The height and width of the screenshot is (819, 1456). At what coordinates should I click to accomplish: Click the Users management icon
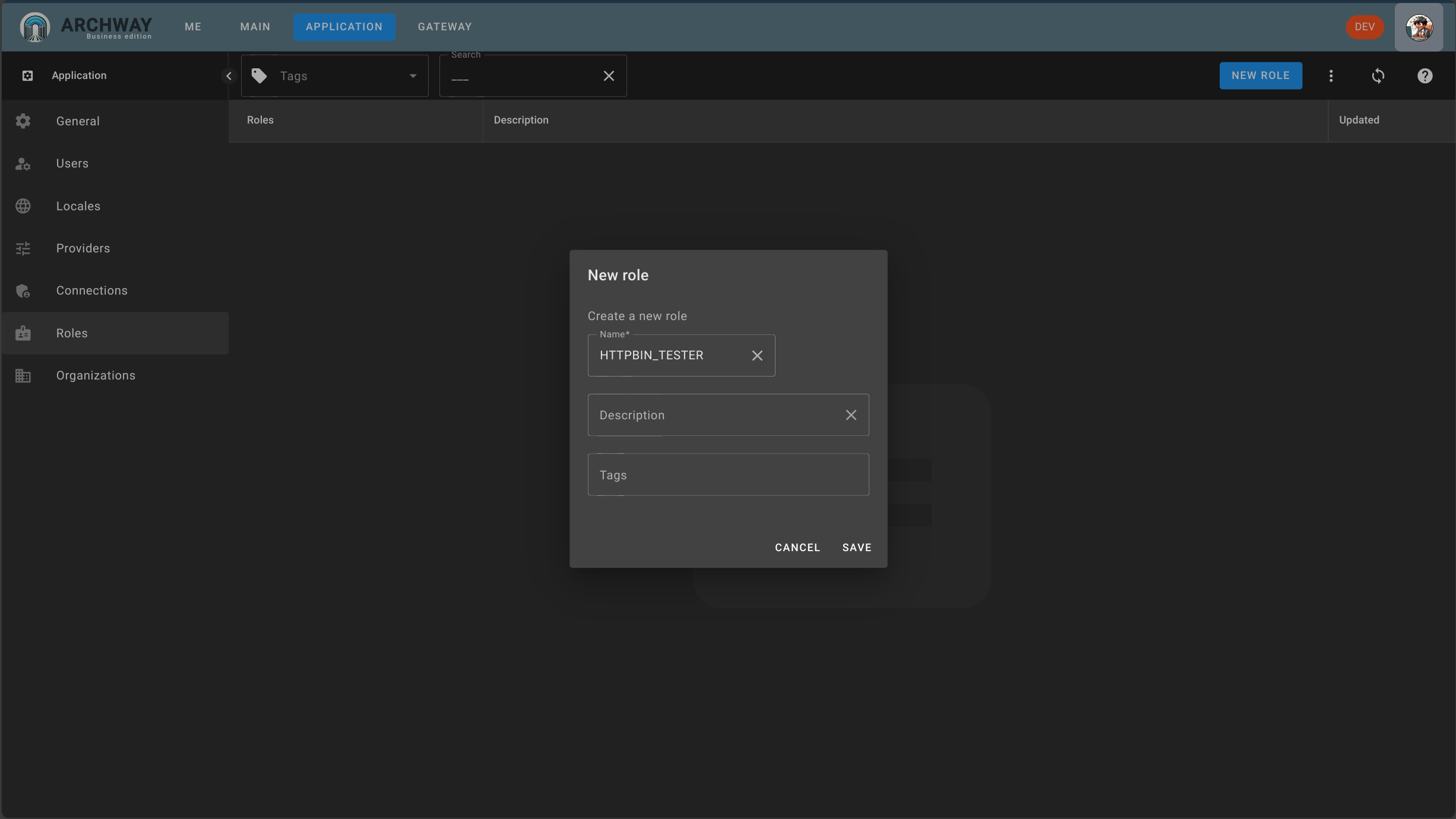pos(23,163)
